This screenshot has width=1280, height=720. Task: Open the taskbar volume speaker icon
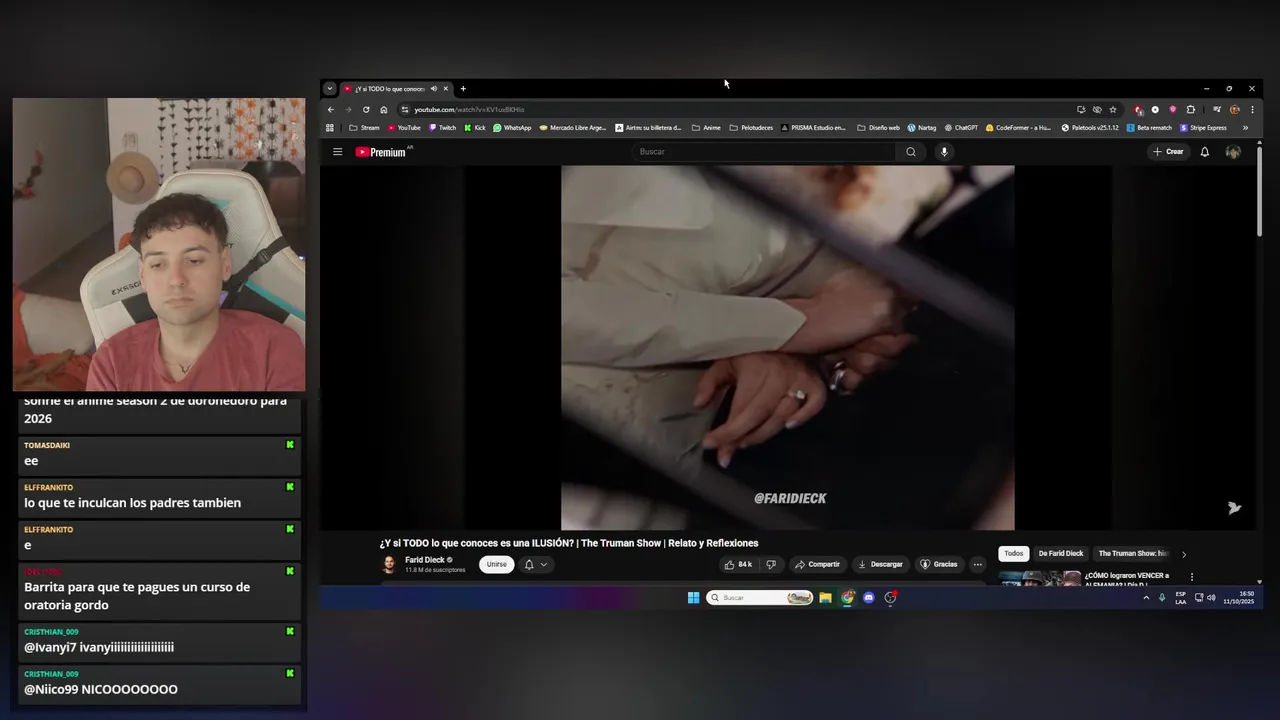pyautogui.click(x=1211, y=598)
